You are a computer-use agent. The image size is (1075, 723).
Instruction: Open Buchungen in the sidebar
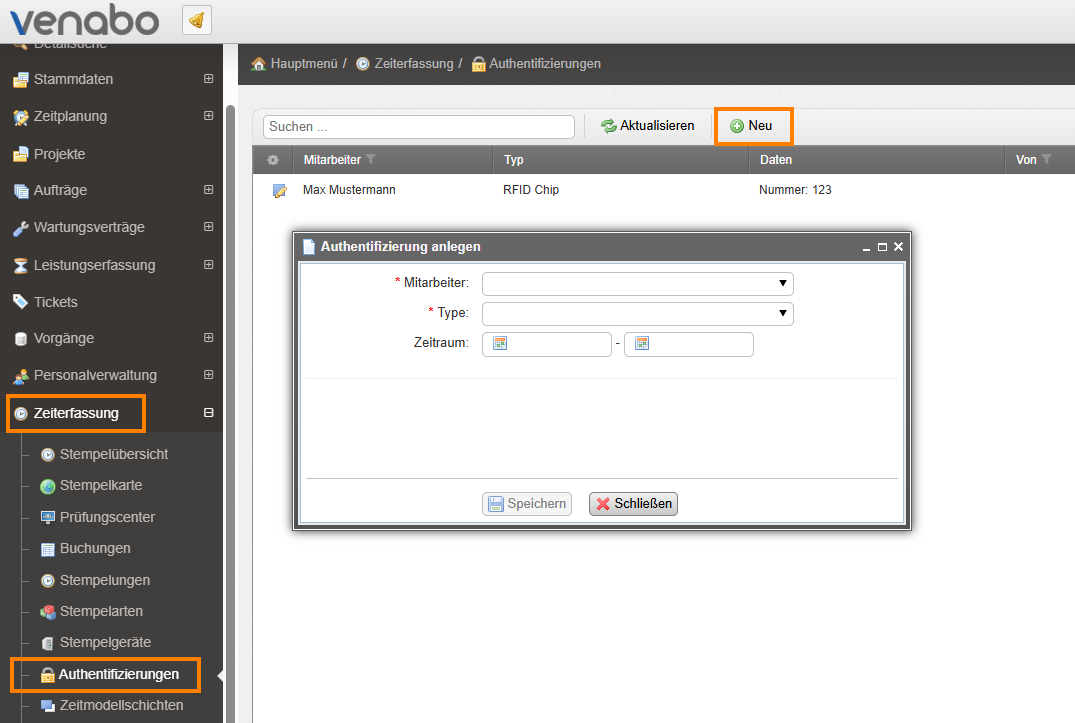95,548
